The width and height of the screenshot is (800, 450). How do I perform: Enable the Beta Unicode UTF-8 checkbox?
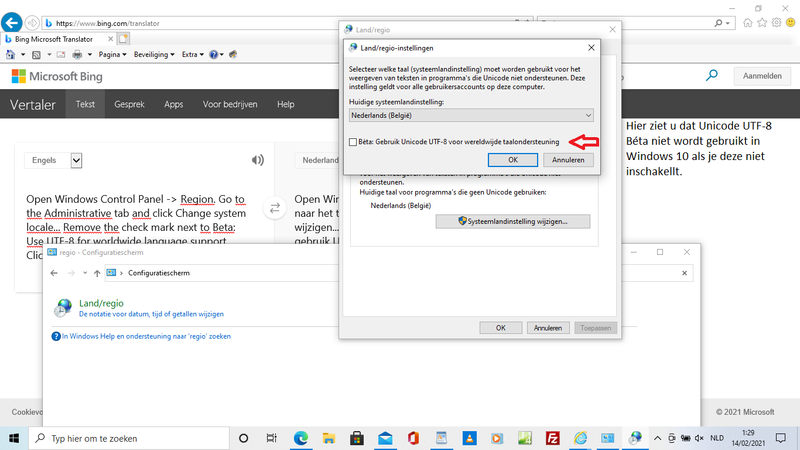point(353,142)
